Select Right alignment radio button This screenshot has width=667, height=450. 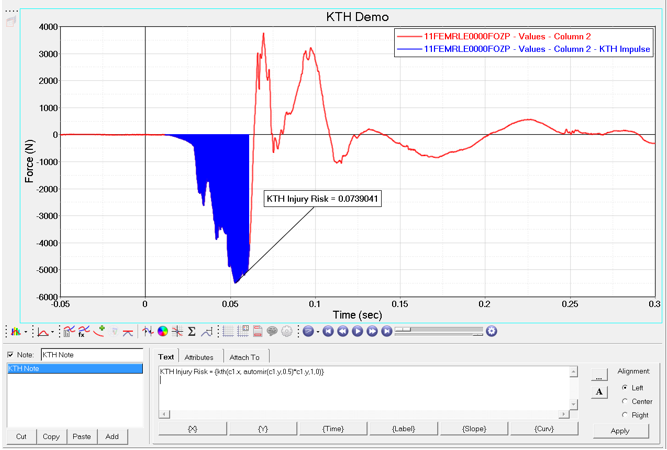click(626, 415)
